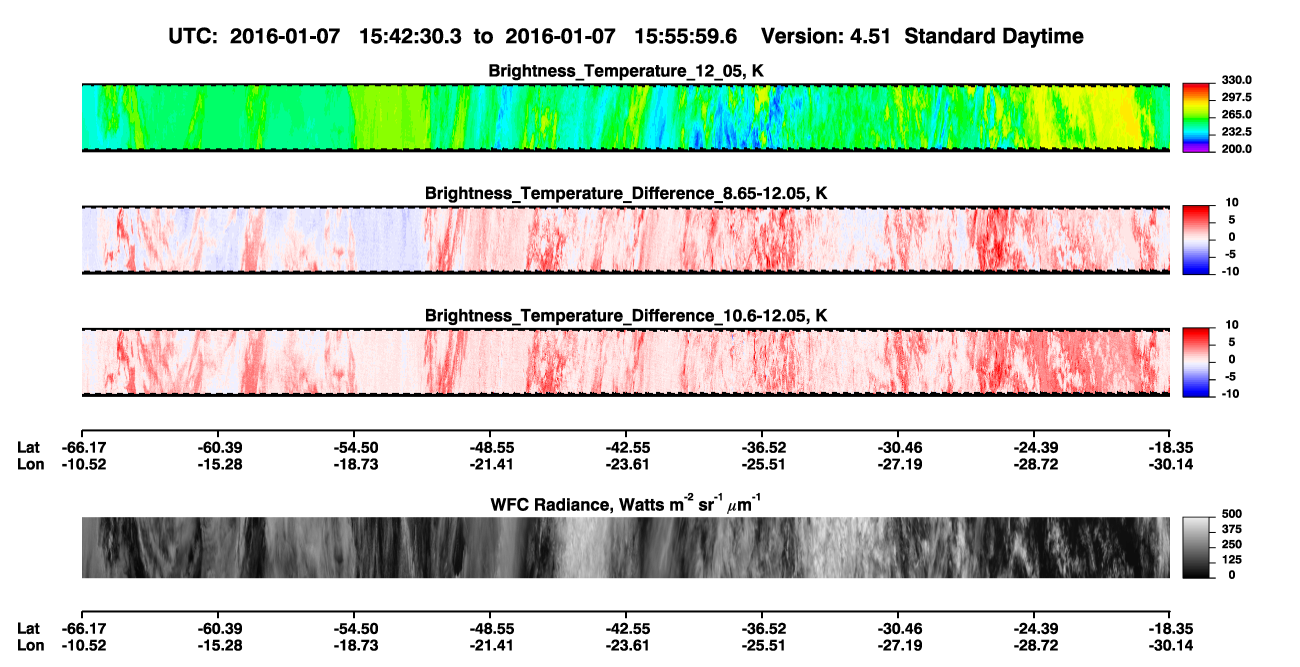Click the WFC Radiance grayscale strip
This screenshot has height=667, width=1300.
tap(625, 547)
